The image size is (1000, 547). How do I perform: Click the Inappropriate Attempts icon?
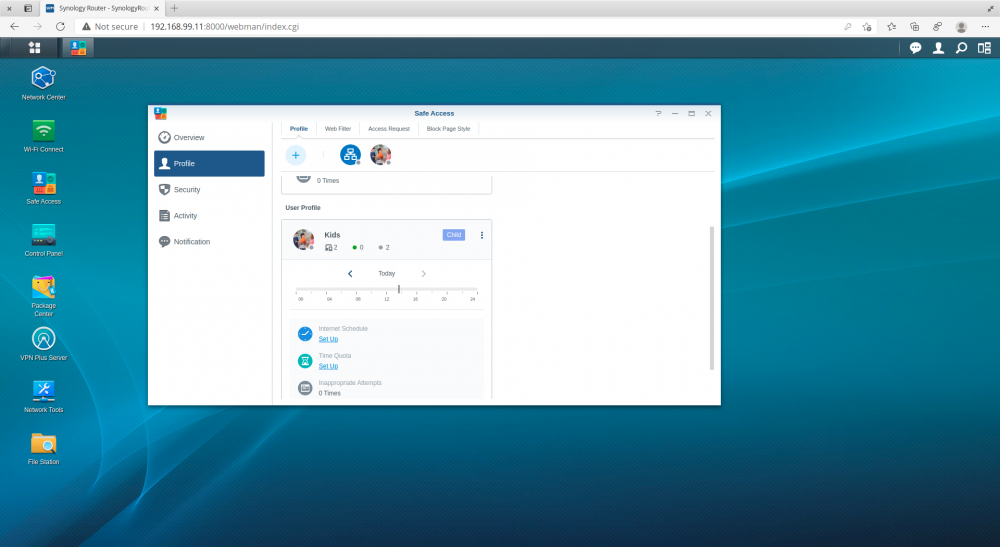pyautogui.click(x=305, y=388)
